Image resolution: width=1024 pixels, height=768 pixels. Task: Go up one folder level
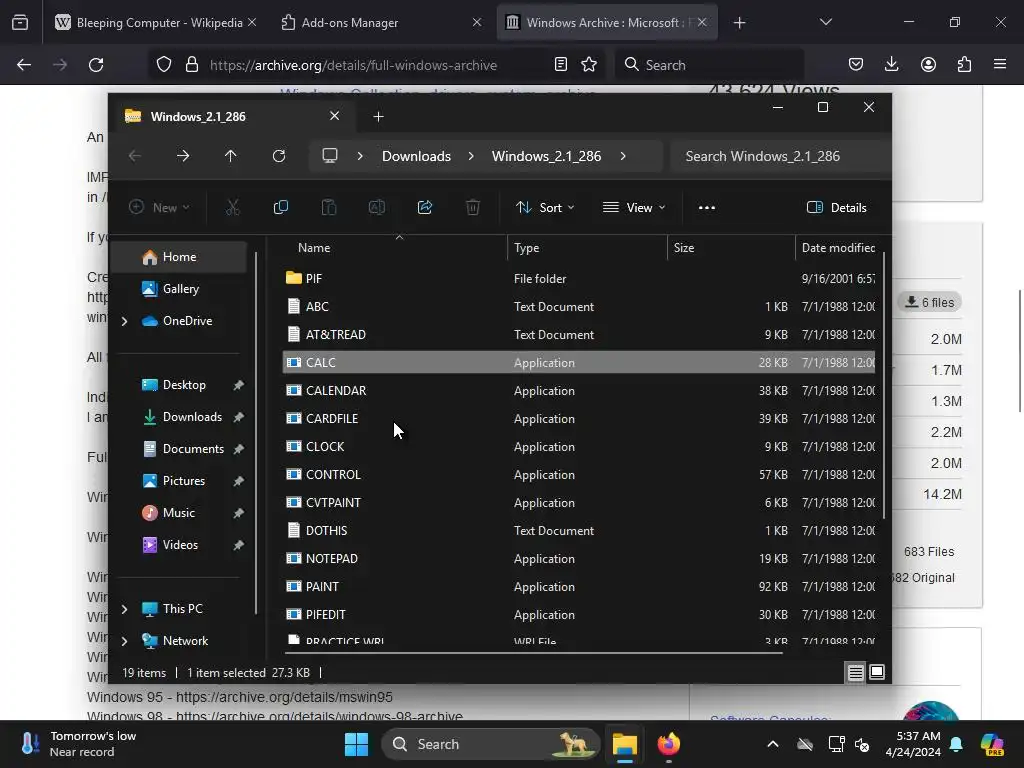(231, 156)
